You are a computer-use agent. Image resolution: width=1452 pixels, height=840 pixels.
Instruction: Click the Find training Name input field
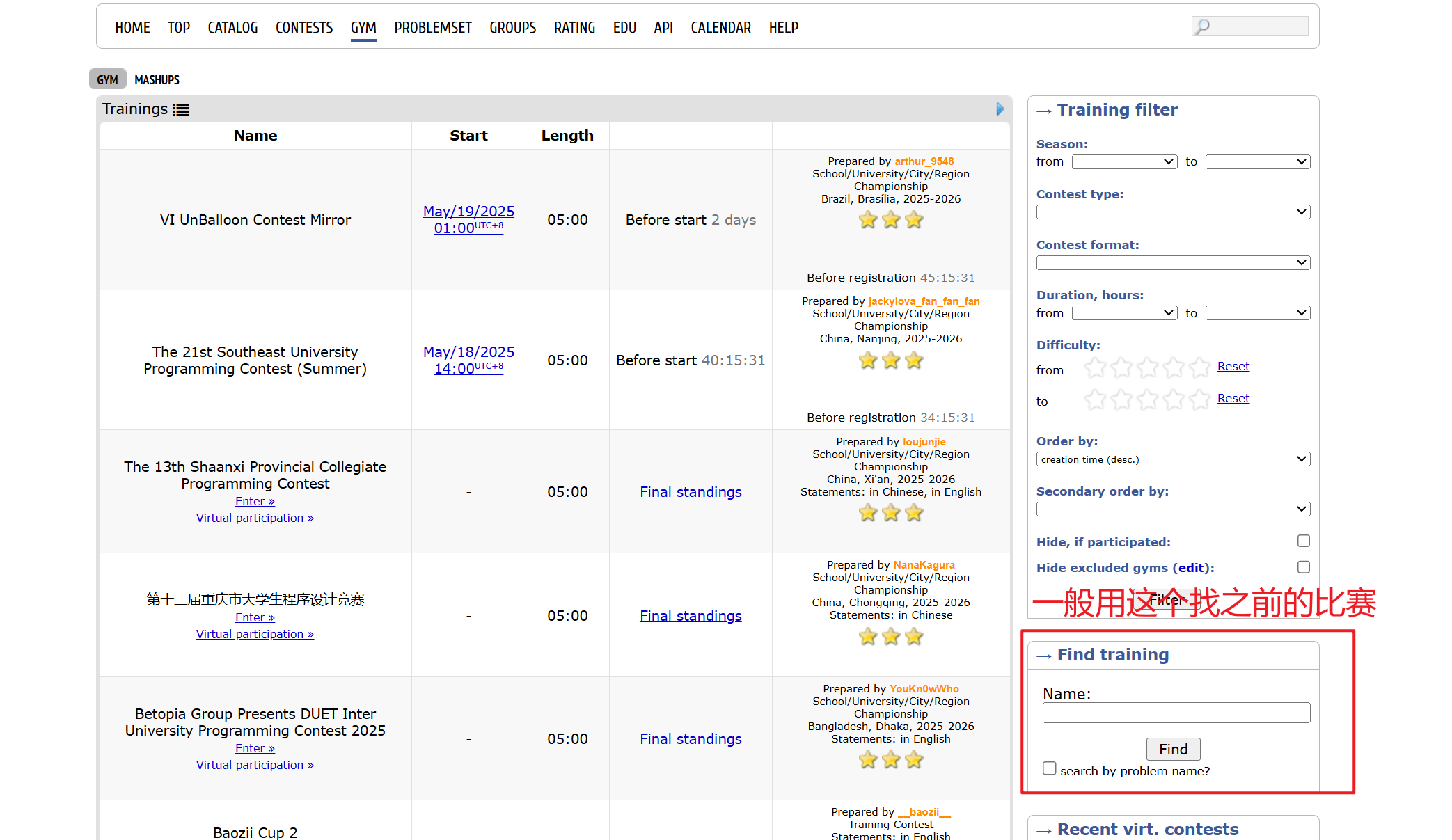1176,713
